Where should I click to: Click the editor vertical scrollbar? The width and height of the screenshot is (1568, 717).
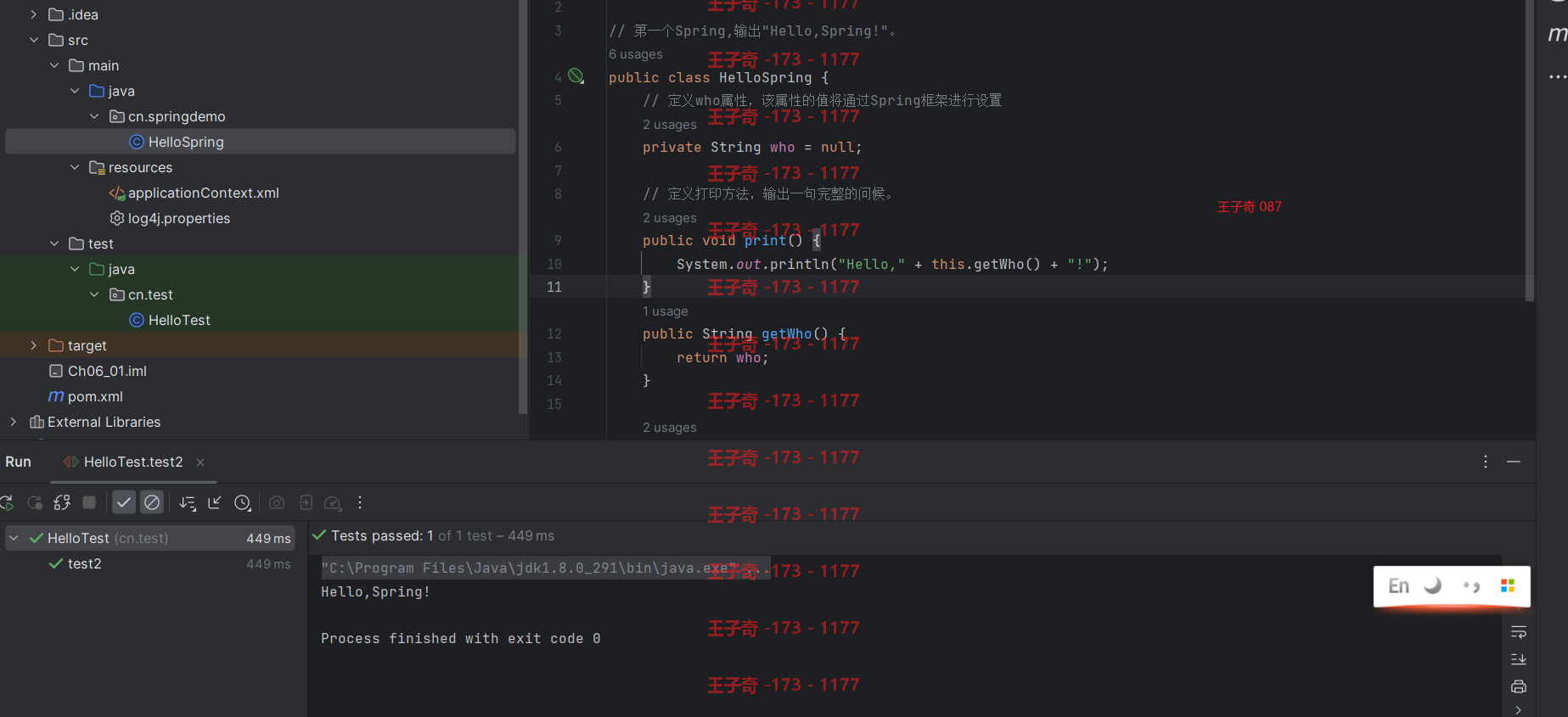click(x=1530, y=151)
